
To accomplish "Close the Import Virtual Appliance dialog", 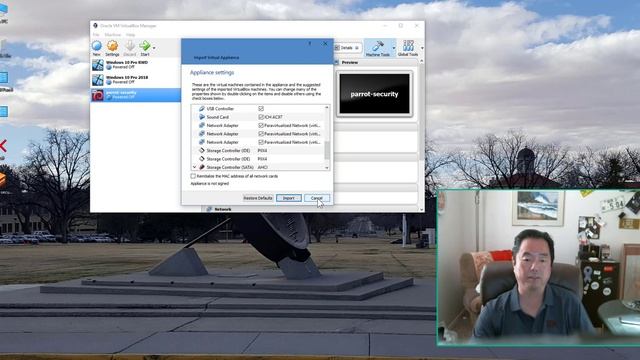I will (325, 43).
